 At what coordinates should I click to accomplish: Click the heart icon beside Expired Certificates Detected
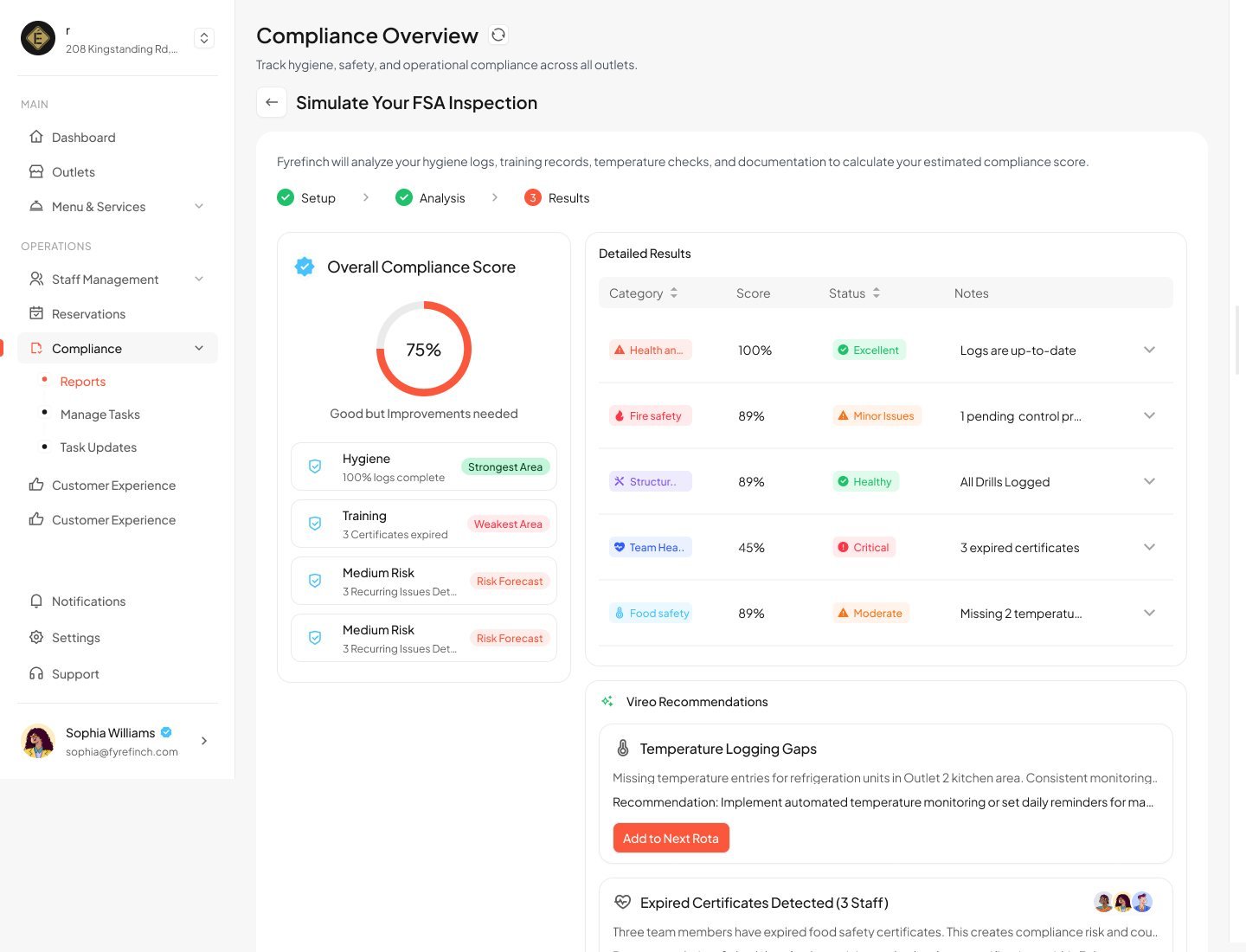[622, 902]
